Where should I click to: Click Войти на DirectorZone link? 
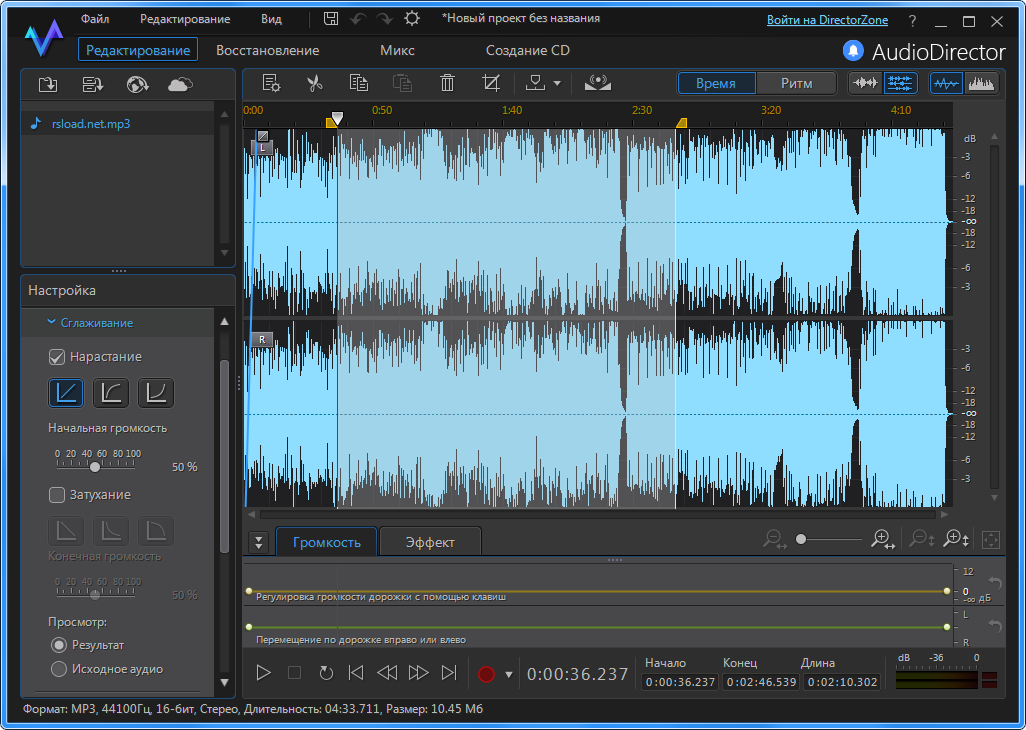[829, 20]
